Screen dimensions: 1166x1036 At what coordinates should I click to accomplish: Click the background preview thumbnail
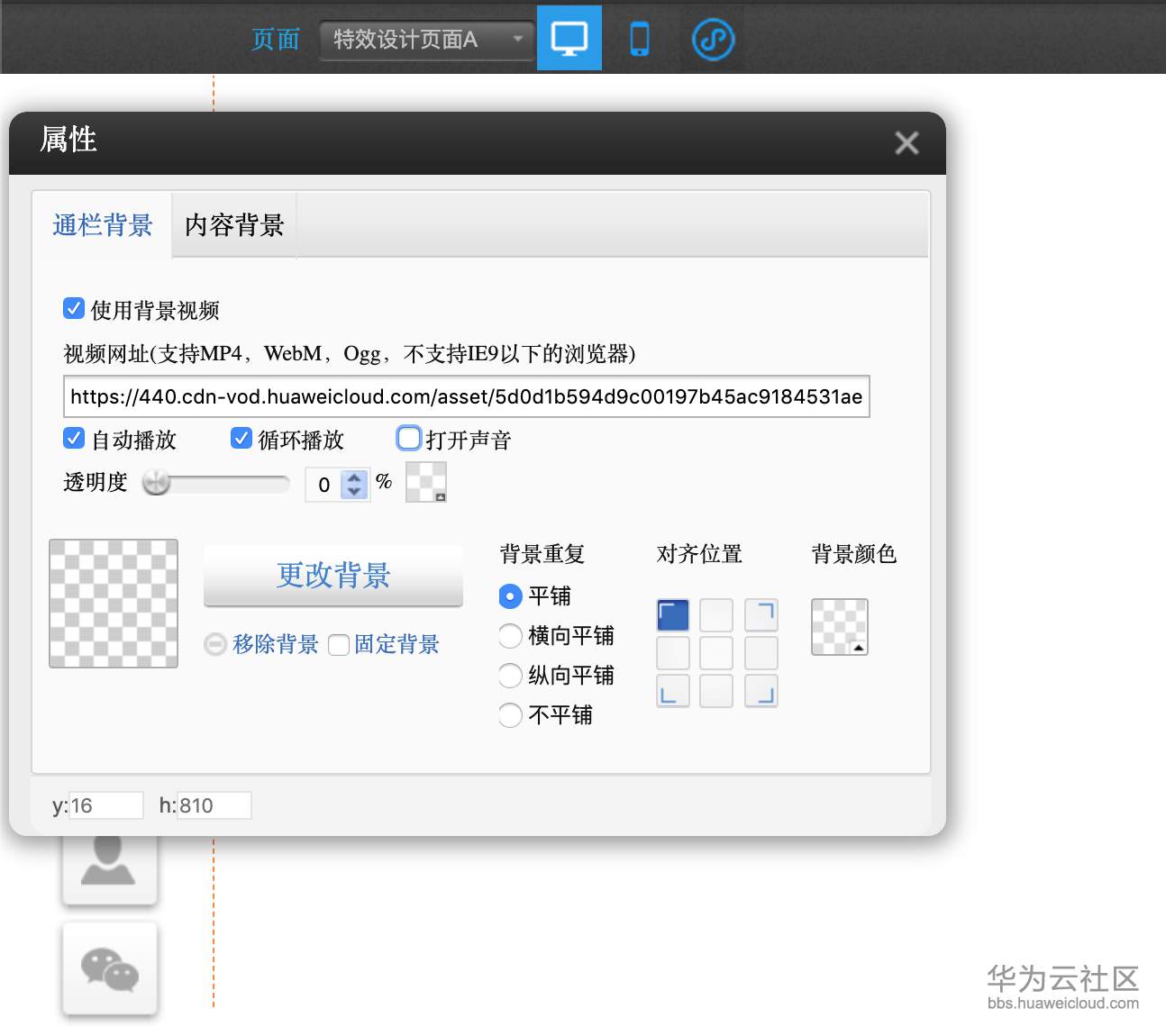tap(114, 604)
